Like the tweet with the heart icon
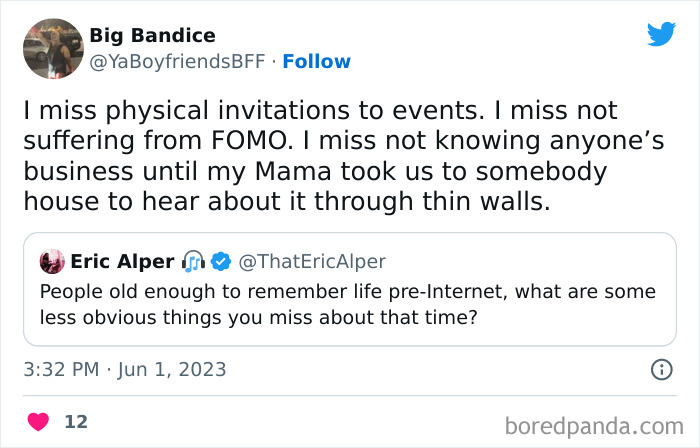The image size is (700, 448). click(38, 422)
